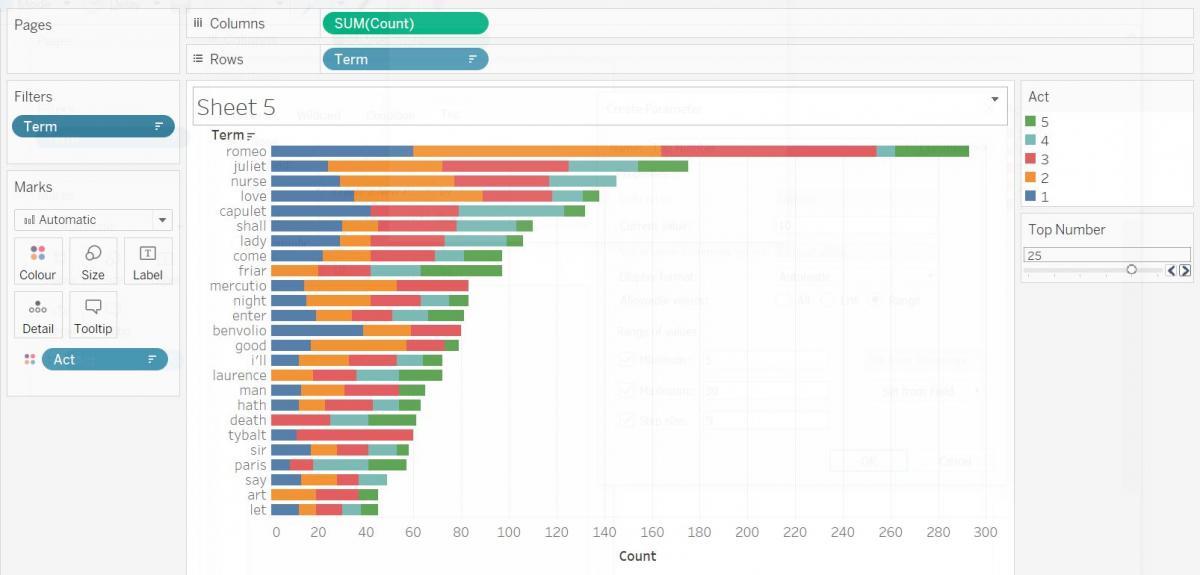Screen dimensions: 1200x575
Task: Open the Label marks card
Action: 147,261
